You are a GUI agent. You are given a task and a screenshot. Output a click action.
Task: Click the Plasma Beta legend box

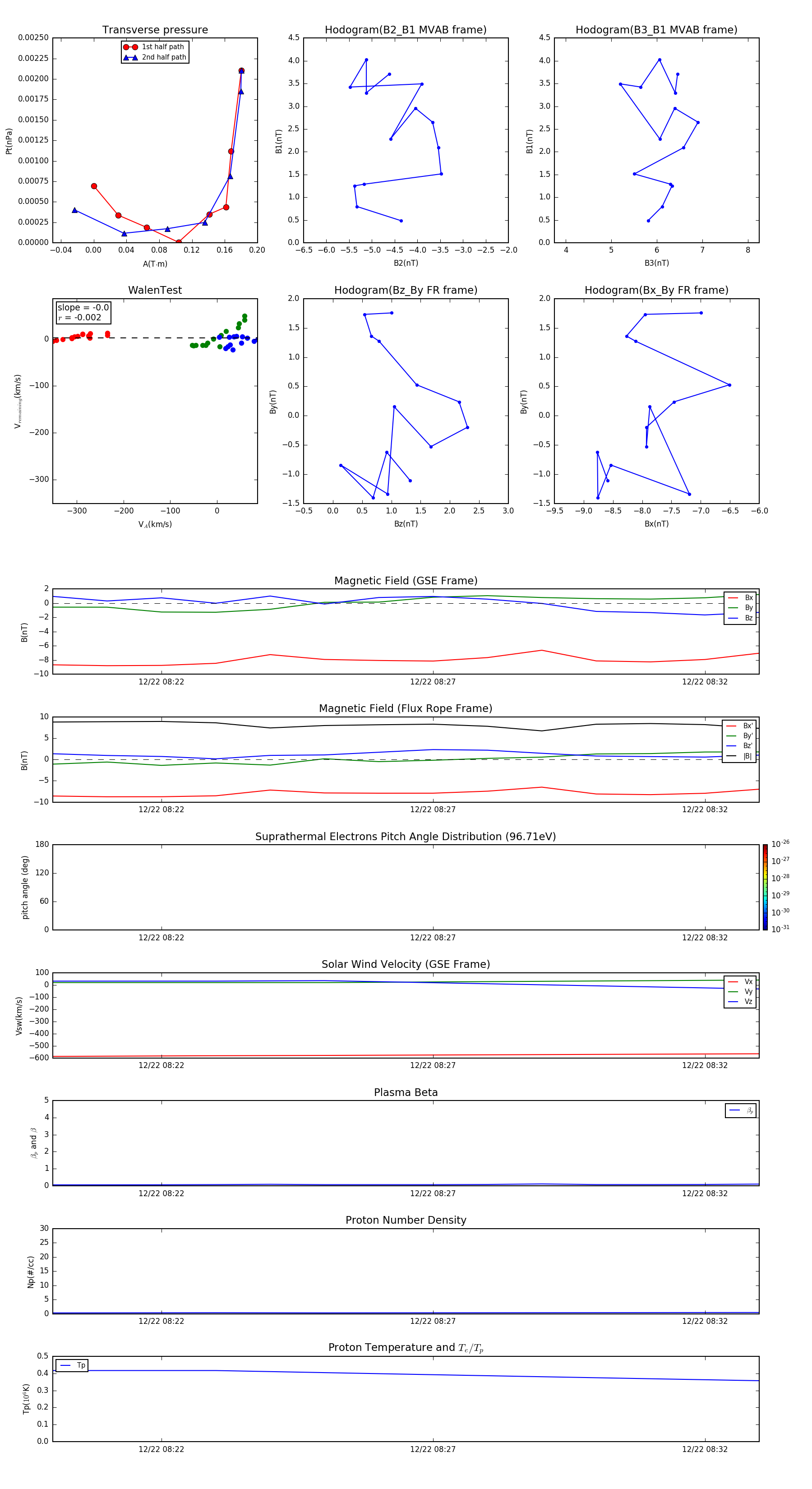[740, 1110]
